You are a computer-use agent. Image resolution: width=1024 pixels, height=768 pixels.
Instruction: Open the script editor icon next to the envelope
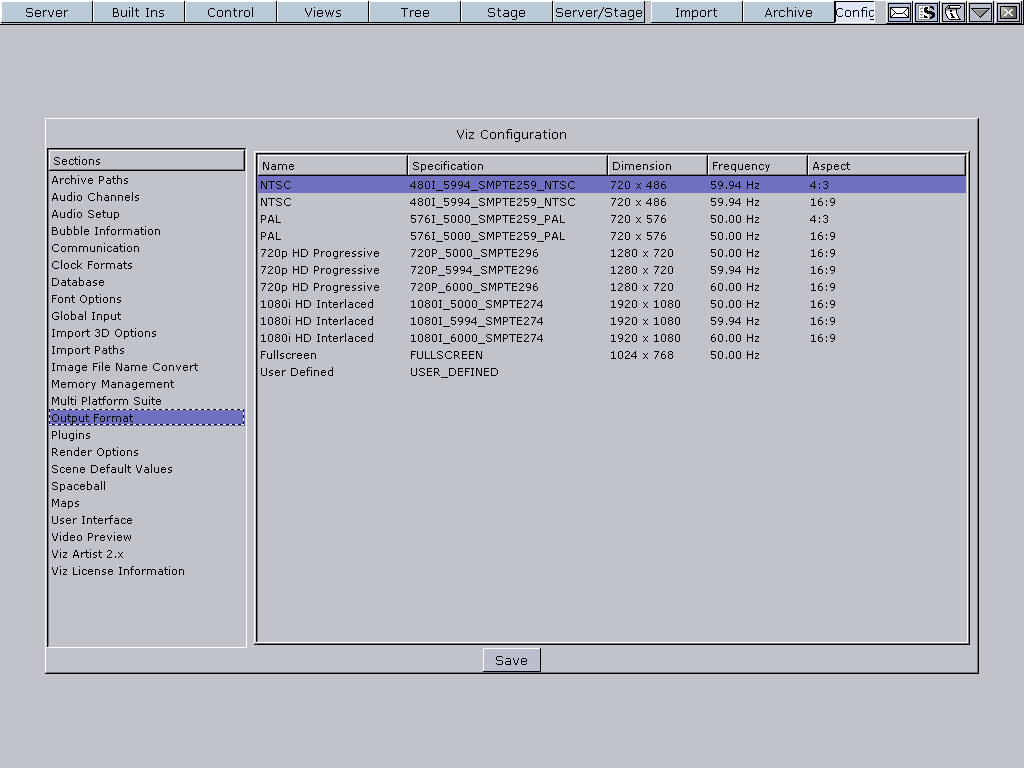[926, 13]
